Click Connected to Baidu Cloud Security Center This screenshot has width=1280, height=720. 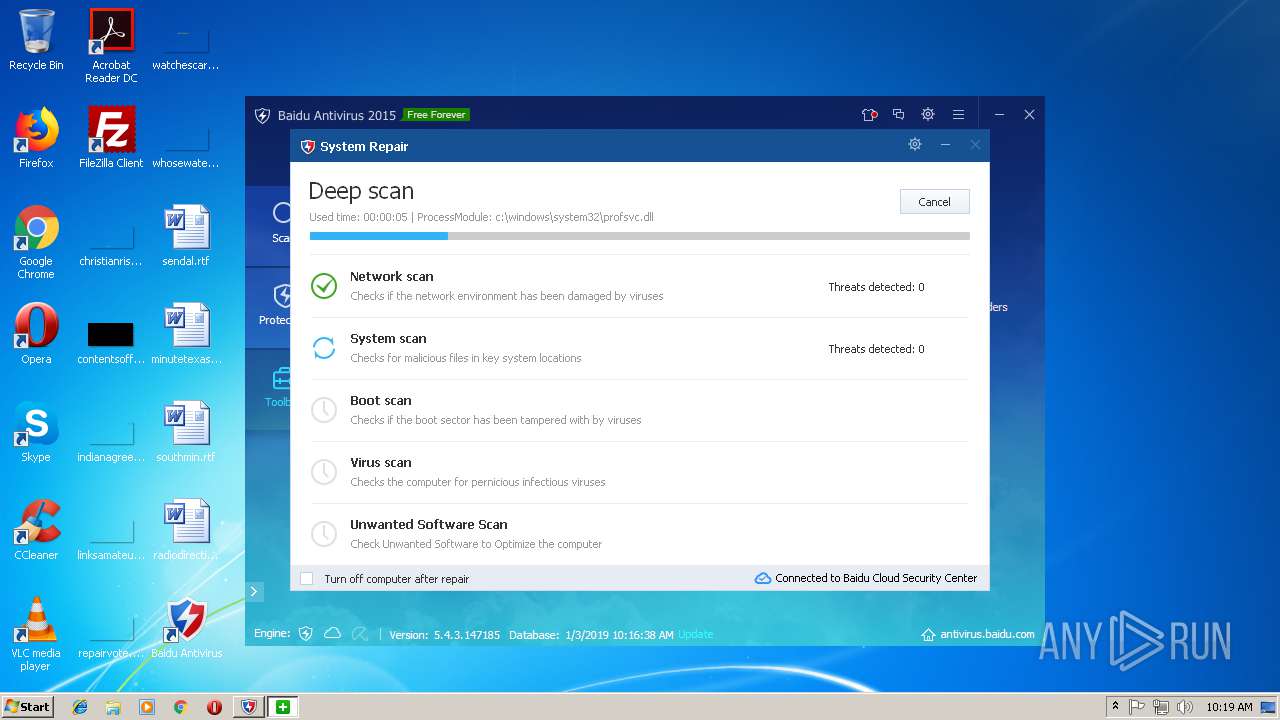[876, 578]
